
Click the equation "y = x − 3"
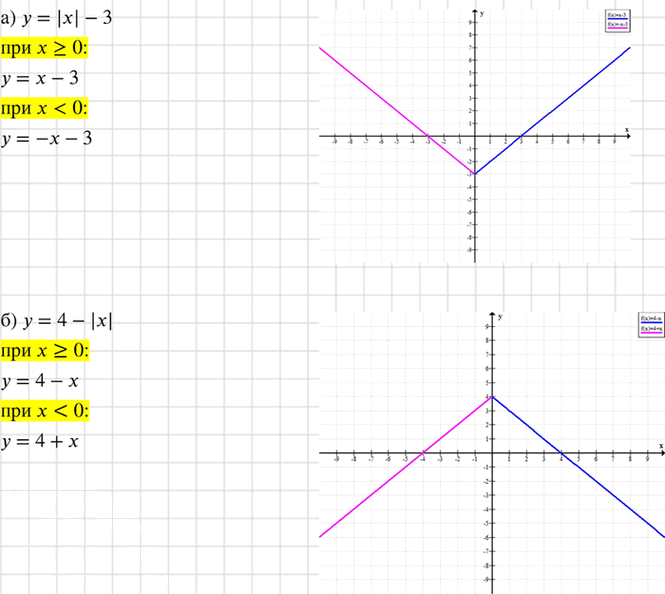(x=40, y=79)
